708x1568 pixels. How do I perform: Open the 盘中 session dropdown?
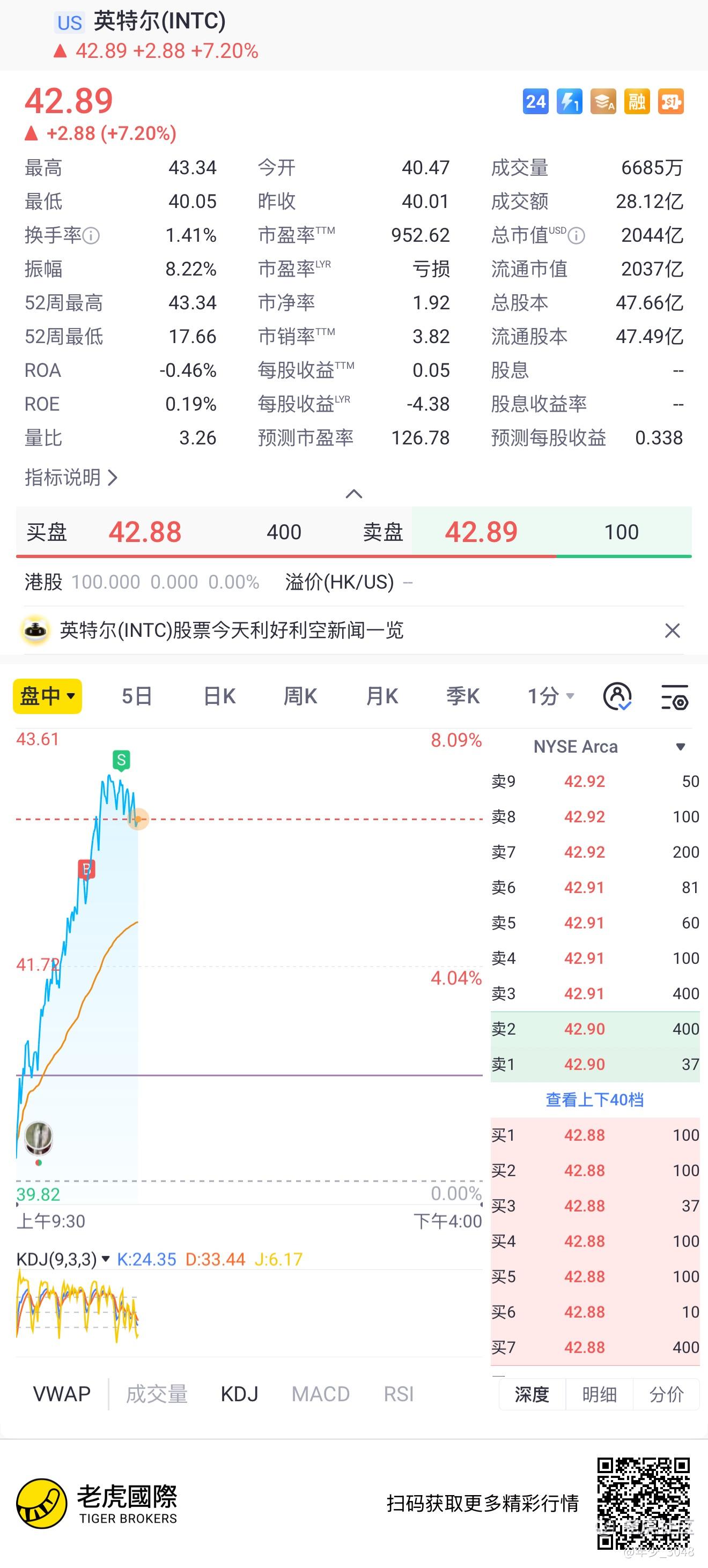tap(48, 696)
